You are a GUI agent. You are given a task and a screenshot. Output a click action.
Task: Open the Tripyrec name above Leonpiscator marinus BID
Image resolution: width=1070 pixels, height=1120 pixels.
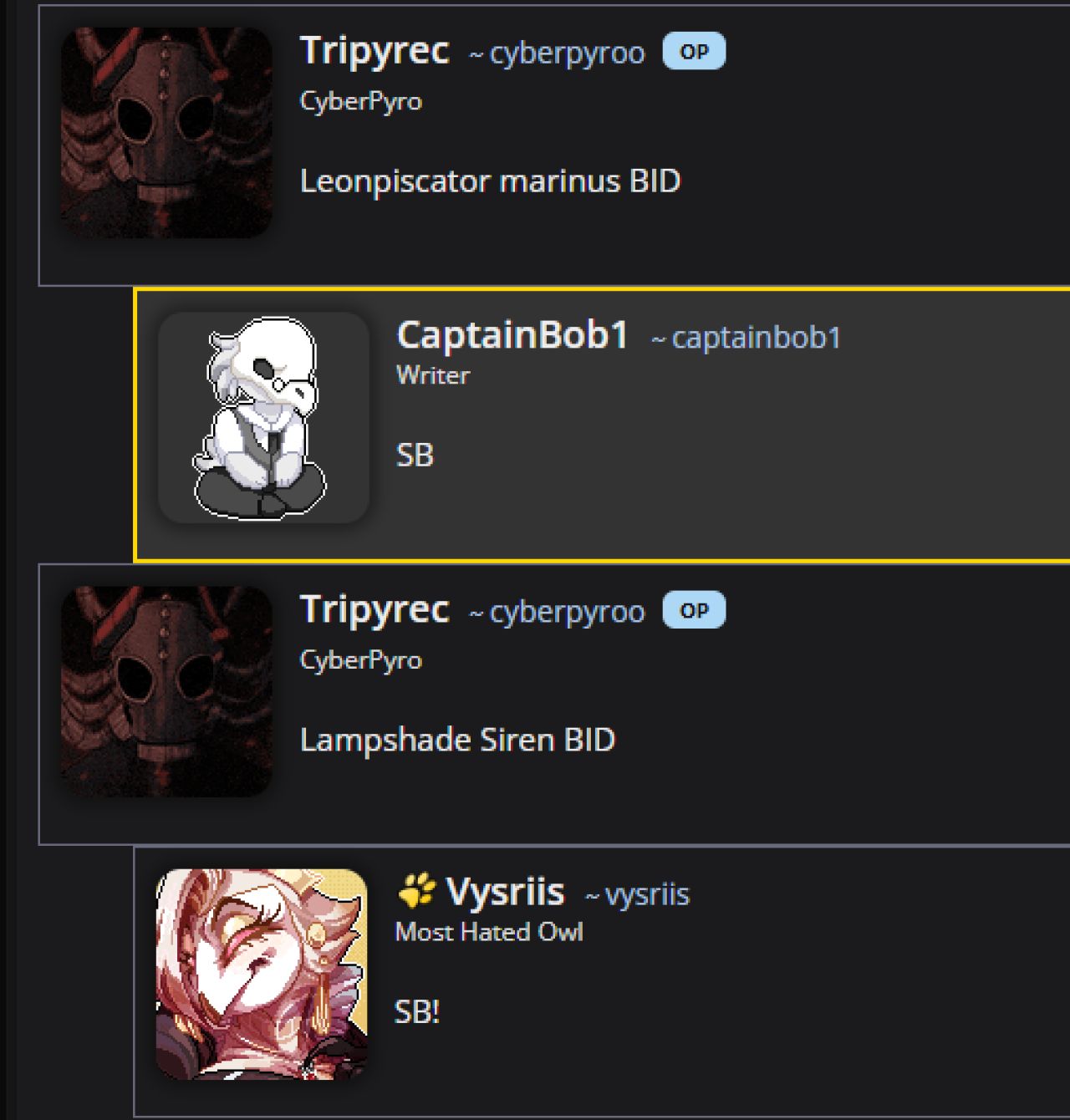(x=374, y=51)
